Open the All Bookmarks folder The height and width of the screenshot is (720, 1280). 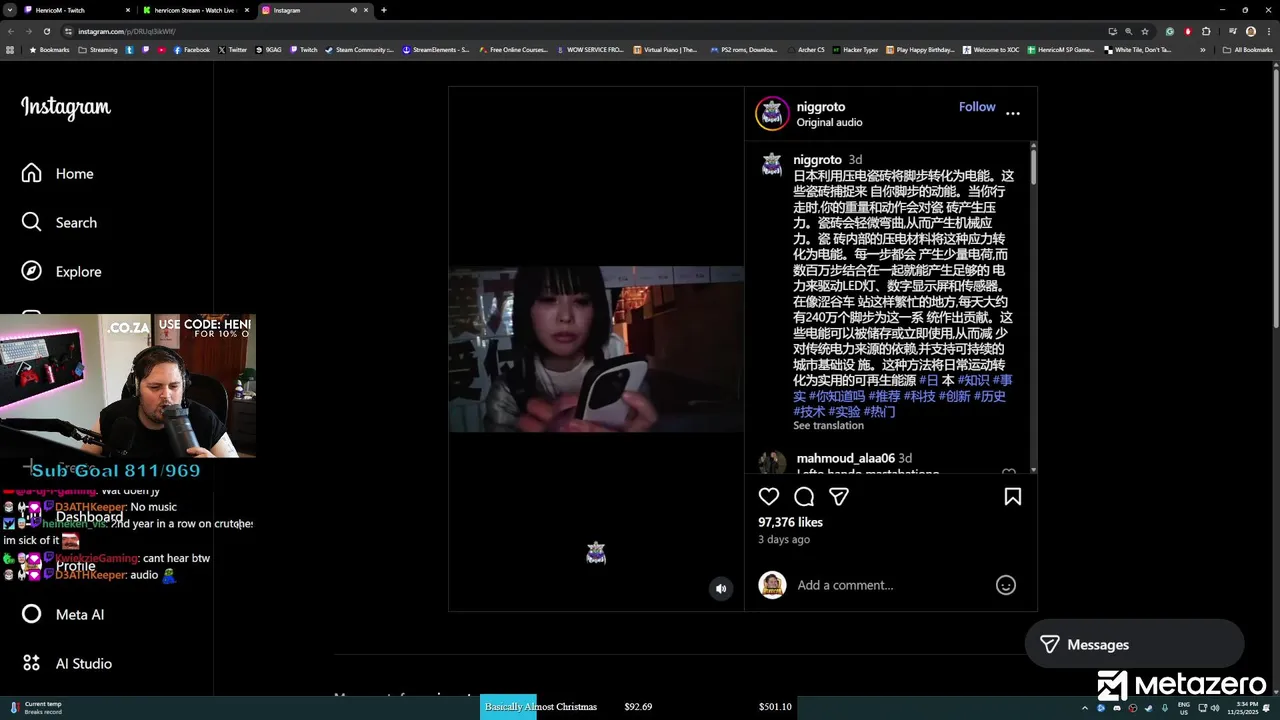[x=1248, y=49]
